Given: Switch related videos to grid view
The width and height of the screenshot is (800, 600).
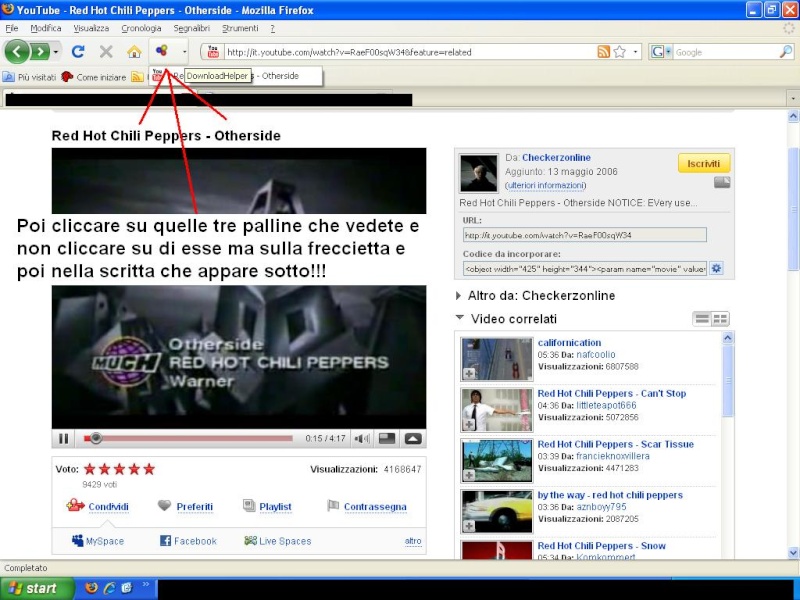Looking at the screenshot, I should tap(720, 319).
